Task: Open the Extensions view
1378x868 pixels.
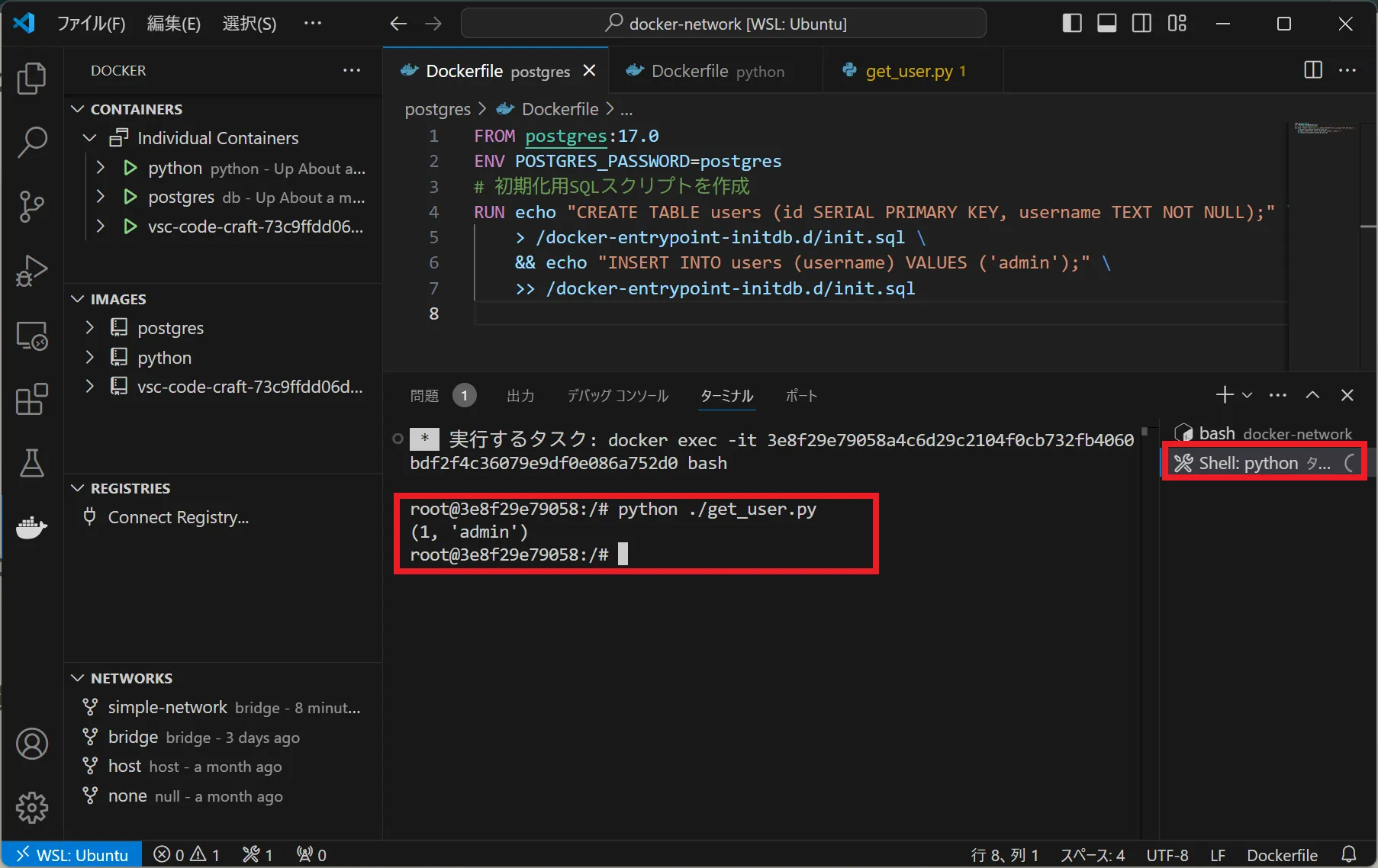Action: pos(31,399)
